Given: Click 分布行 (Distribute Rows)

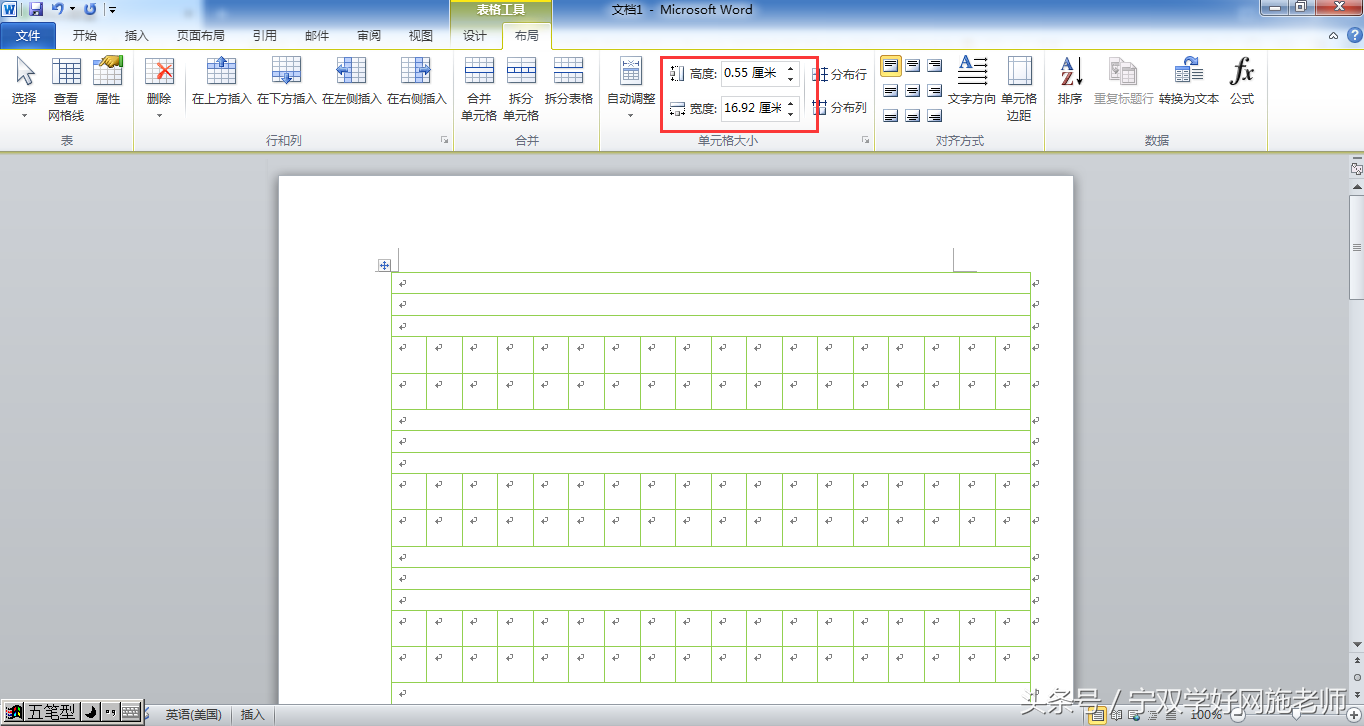Looking at the screenshot, I should point(840,74).
